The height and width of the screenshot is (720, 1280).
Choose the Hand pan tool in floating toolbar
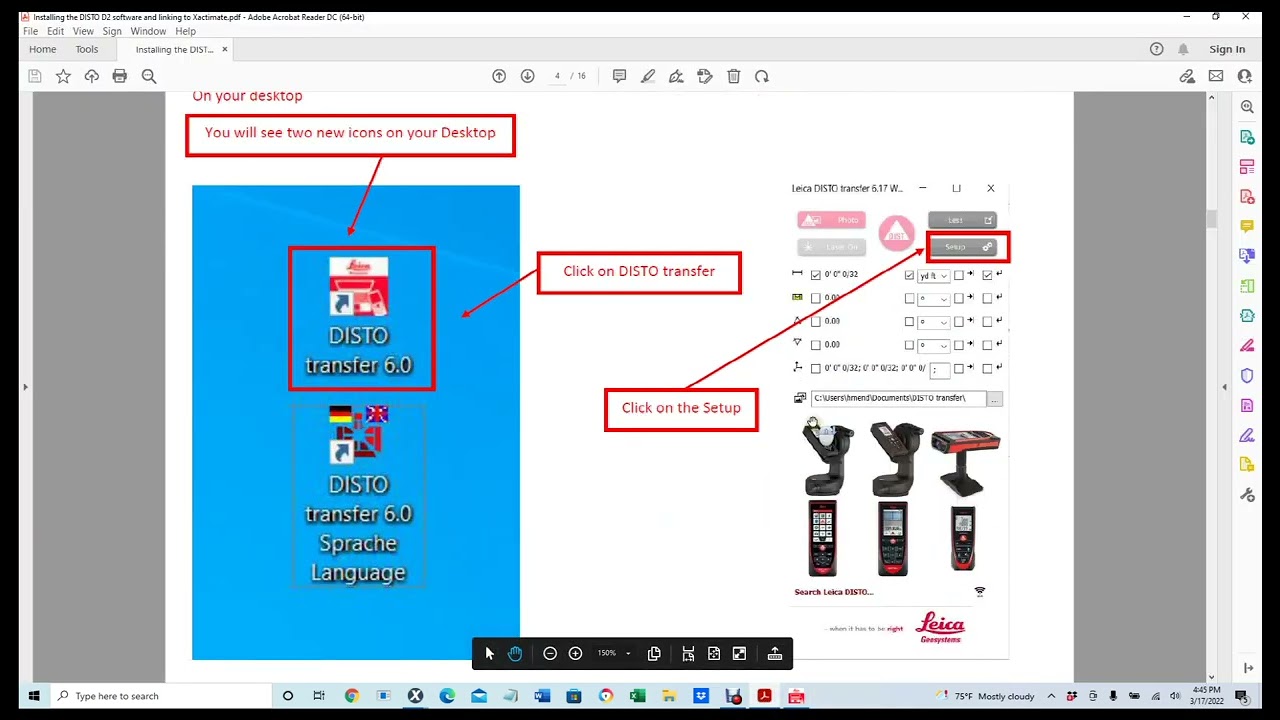tap(515, 653)
